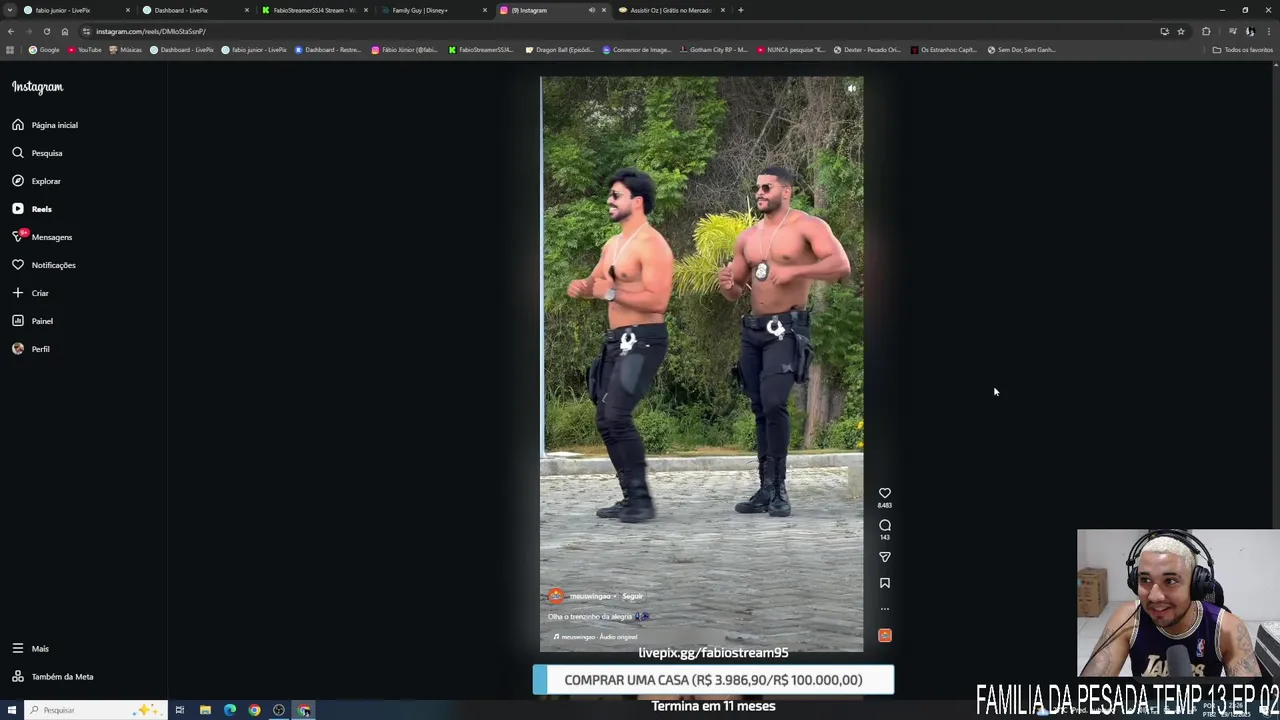Screen dimensions: 1280x720
Task: Open Conversor de Imagem bookmark
Action: click(636, 49)
